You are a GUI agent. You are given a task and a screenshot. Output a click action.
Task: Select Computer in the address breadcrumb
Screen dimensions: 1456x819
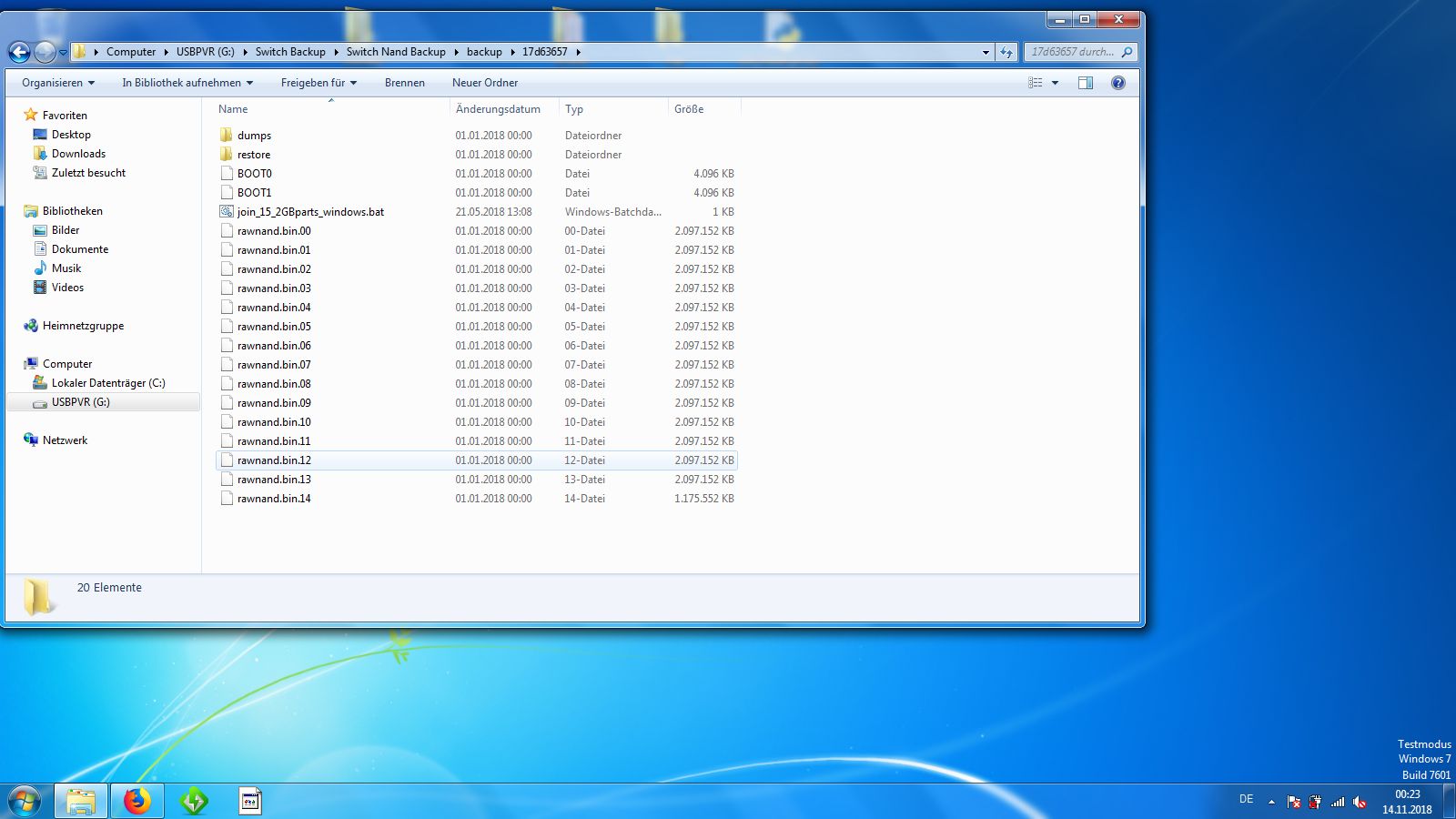tap(131, 52)
